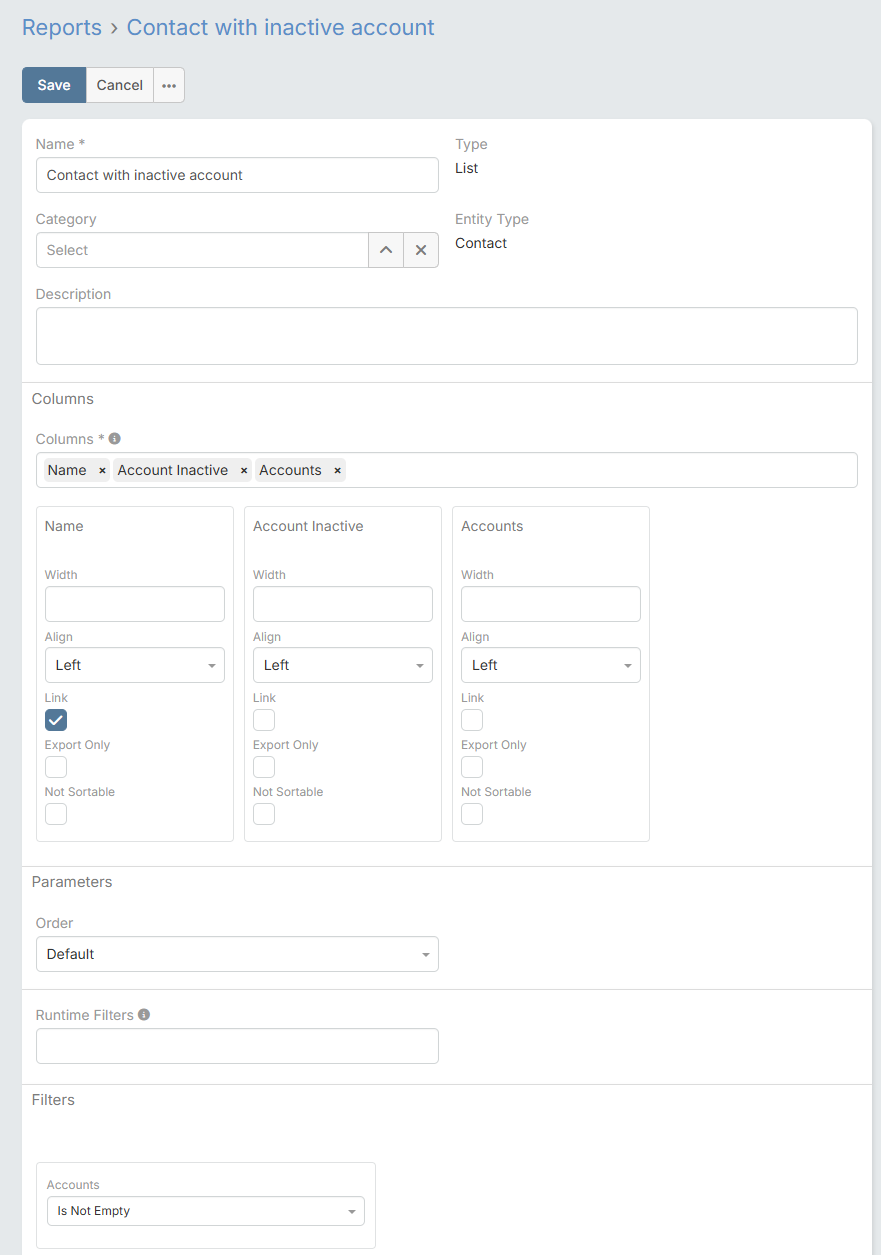This screenshot has width=881, height=1255.
Task: Open the Align dropdown for Name column
Action: (135, 665)
